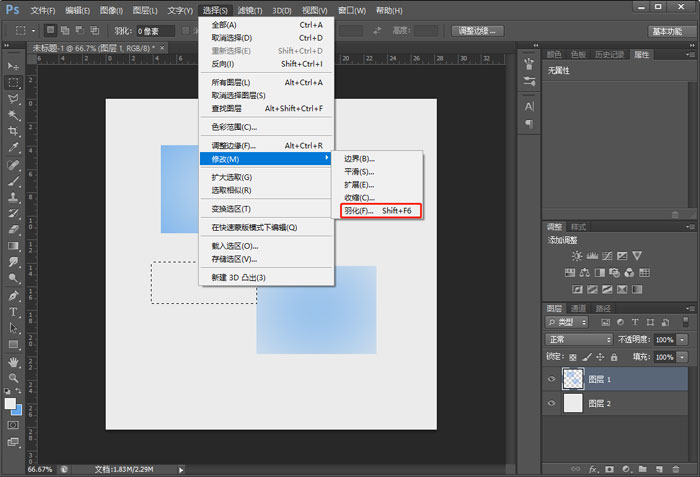Create a new layer group folder

[642, 469]
